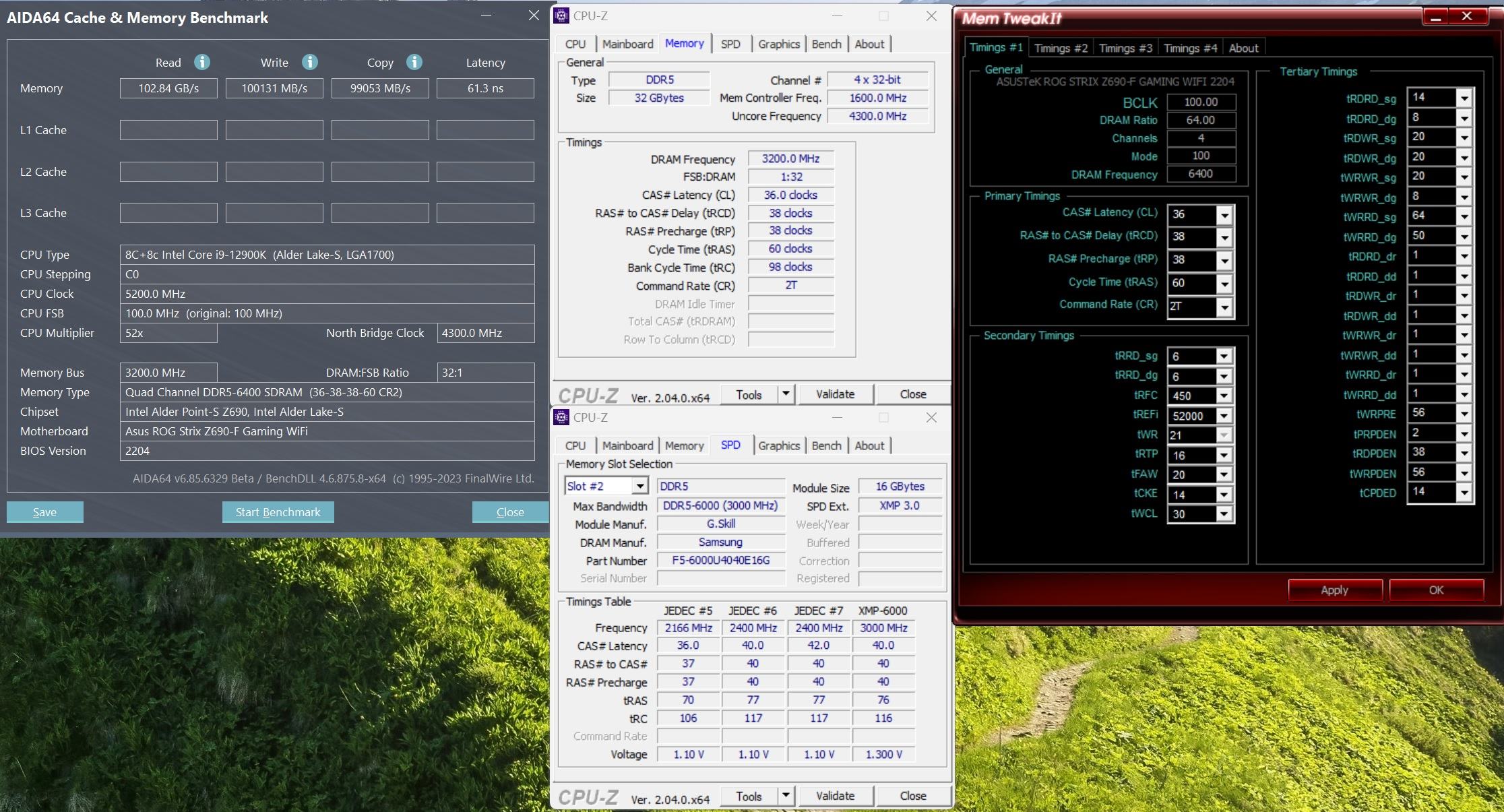Click the CPU-Z app icon in the SPD window title bar

pos(561,417)
